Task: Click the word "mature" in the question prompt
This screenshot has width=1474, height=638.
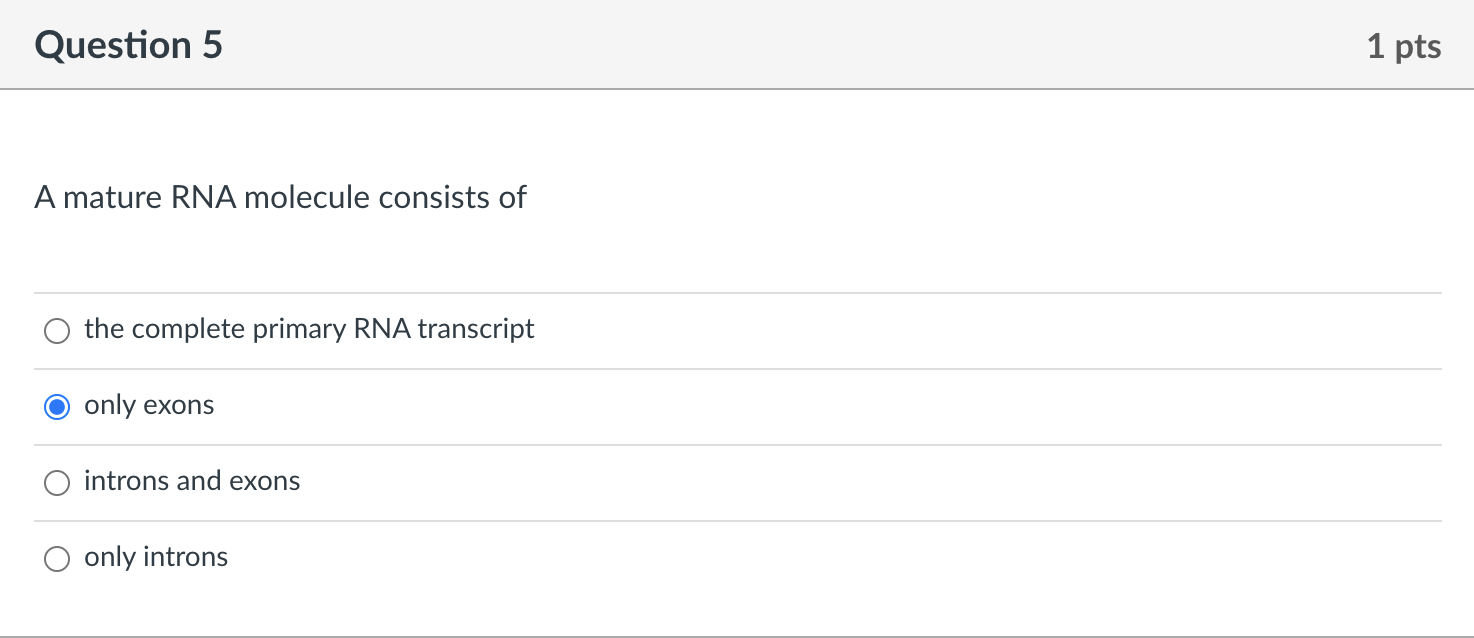Action: (112, 197)
